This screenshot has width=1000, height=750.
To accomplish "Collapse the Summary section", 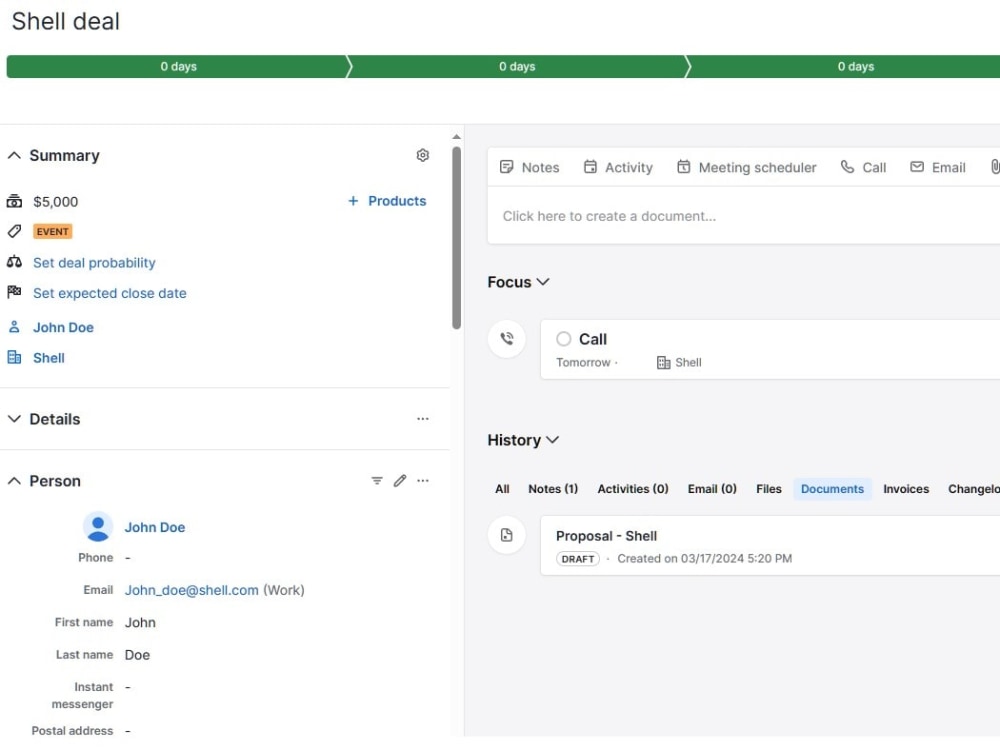I will [x=14, y=156].
